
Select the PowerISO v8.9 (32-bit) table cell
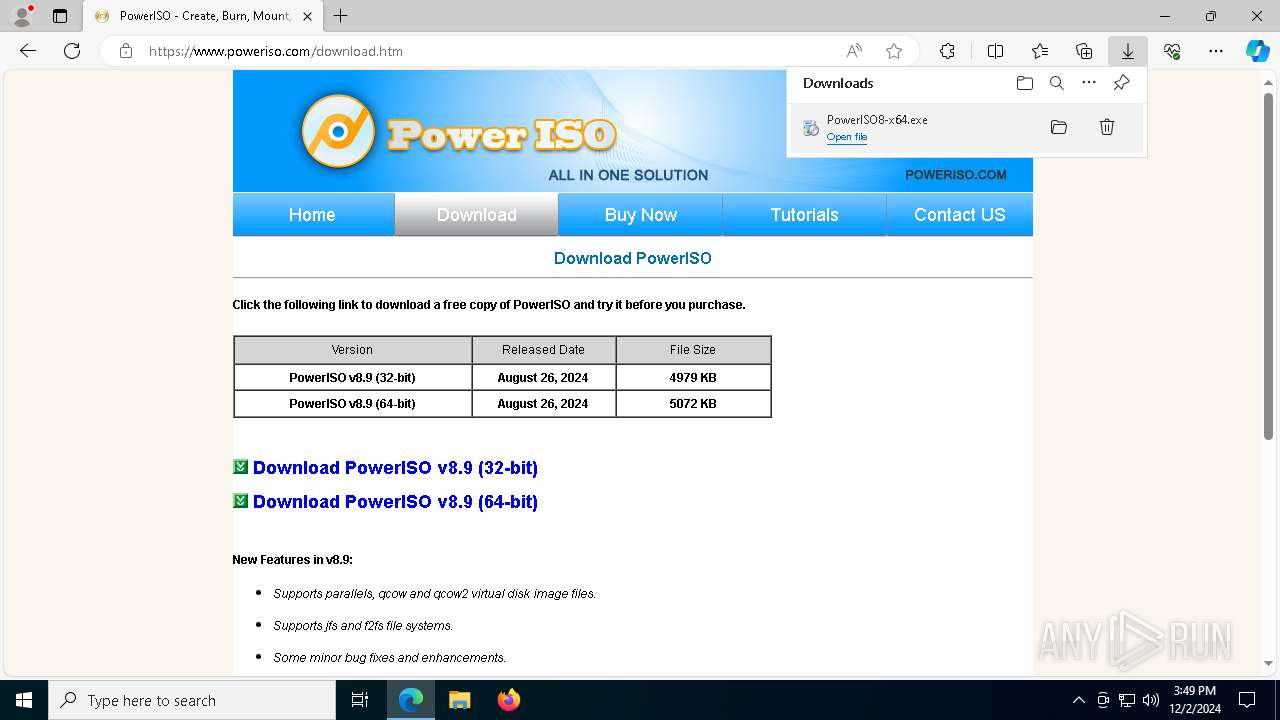coord(352,378)
